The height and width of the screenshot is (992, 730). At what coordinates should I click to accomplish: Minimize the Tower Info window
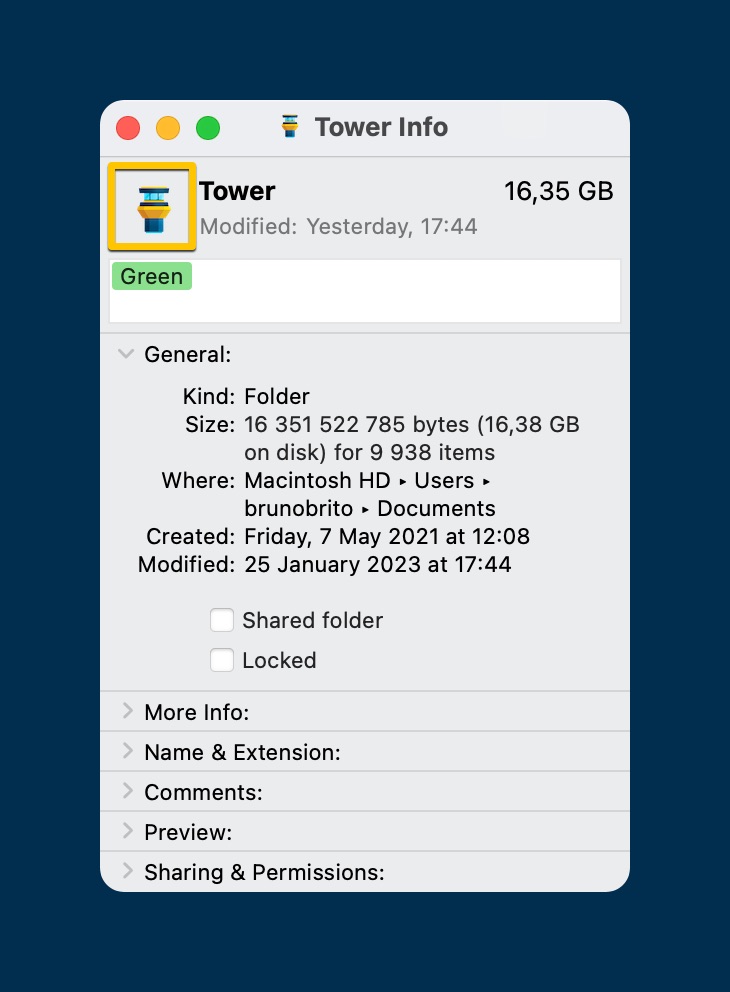168,128
